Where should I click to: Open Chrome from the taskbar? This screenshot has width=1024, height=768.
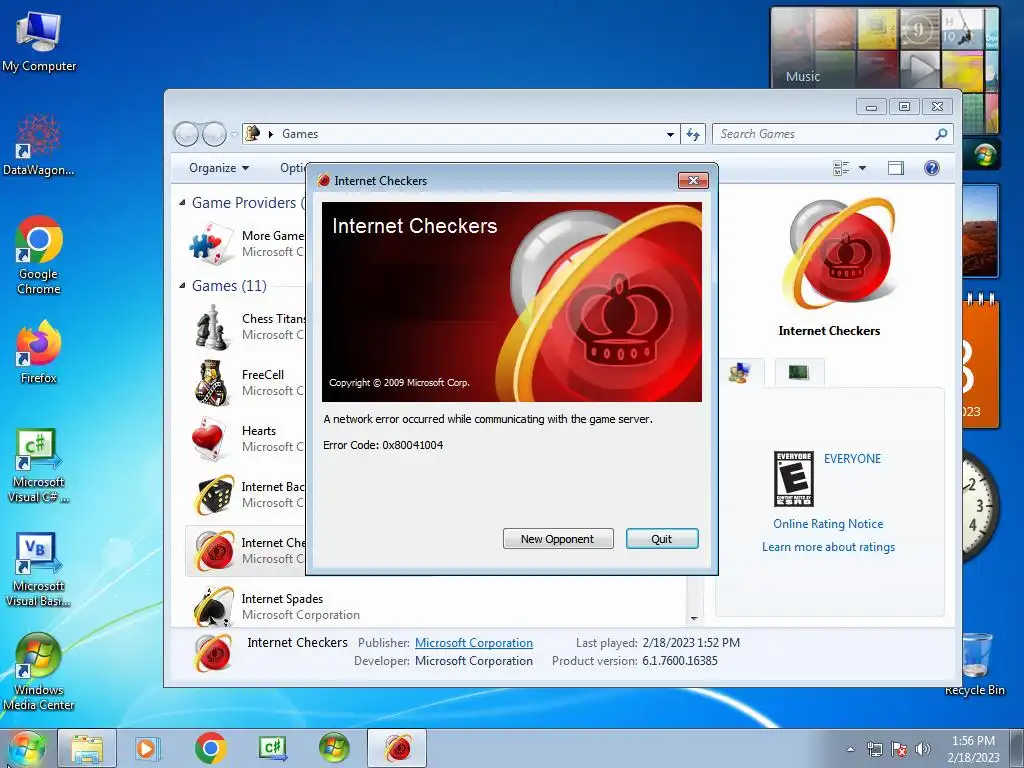210,748
